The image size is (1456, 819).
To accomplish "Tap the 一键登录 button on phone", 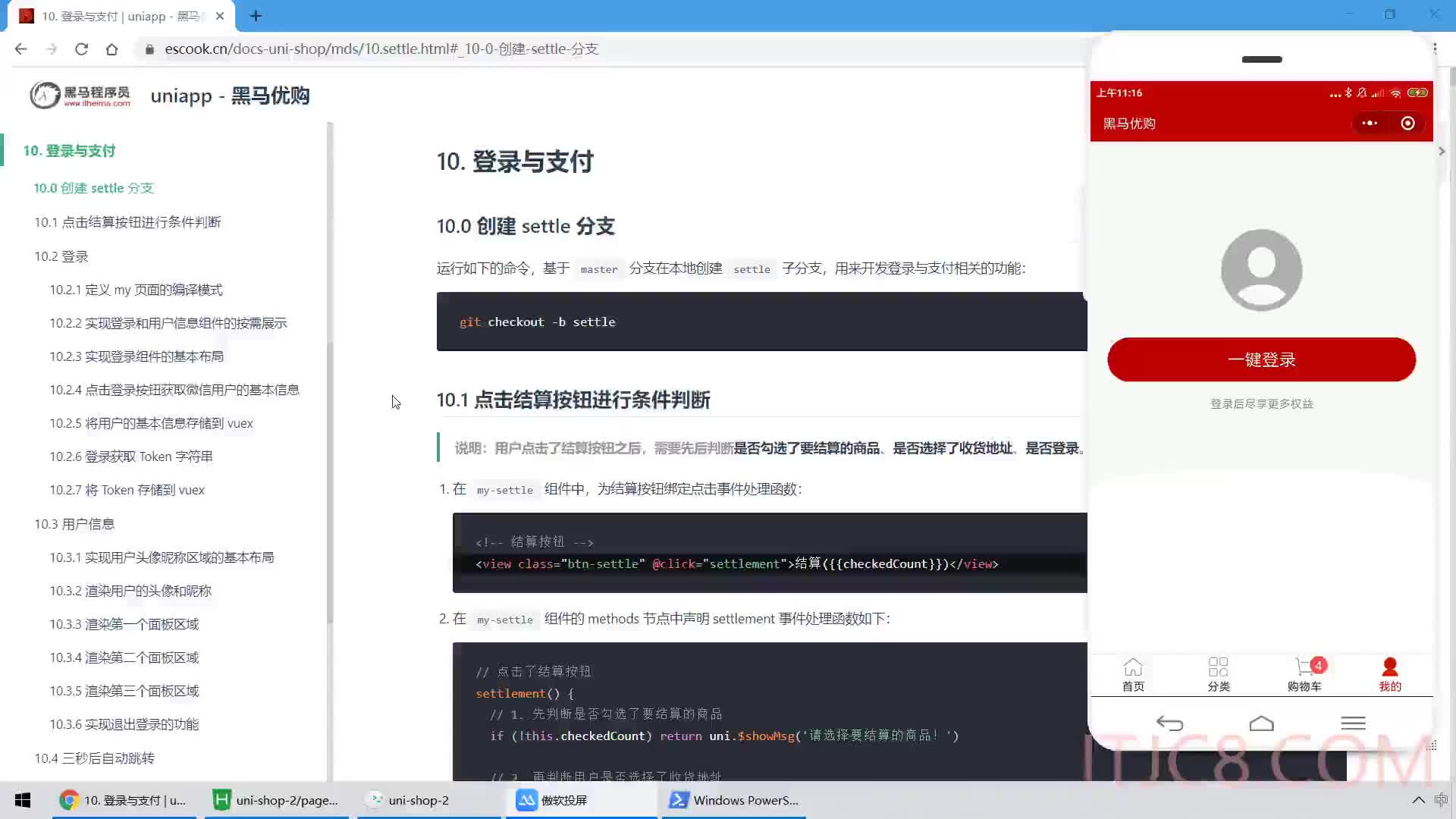I will click(x=1261, y=359).
